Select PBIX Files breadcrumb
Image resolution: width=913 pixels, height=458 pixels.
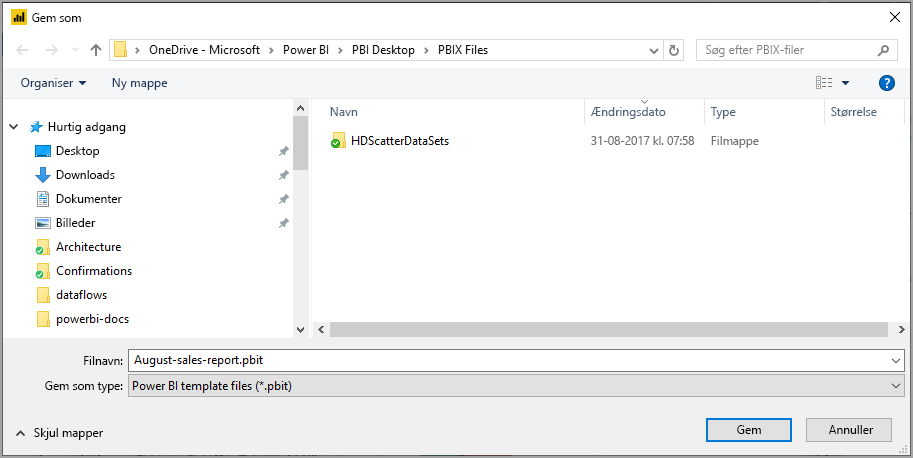(463, 50)
